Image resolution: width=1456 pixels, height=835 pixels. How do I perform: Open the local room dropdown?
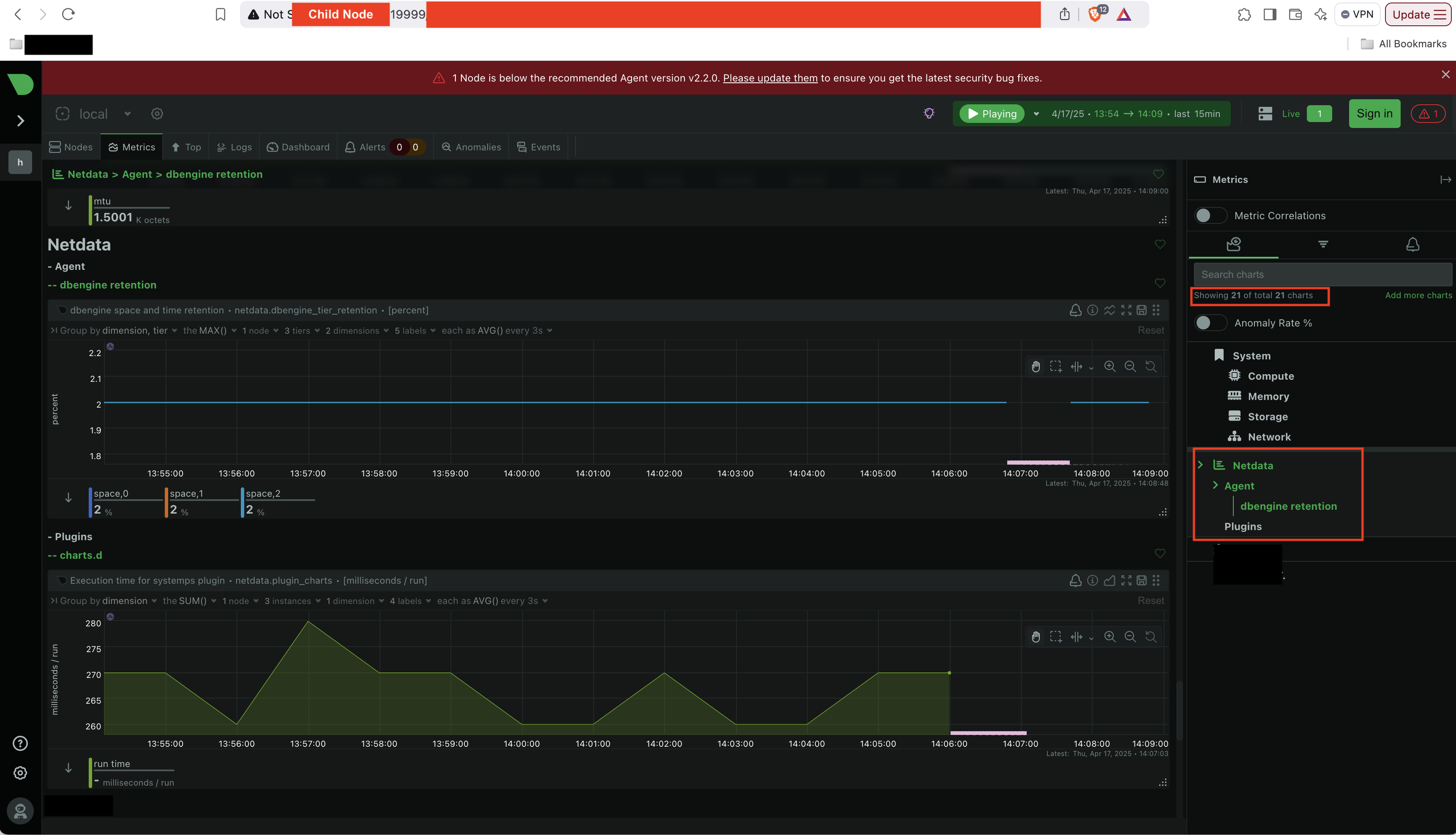click(127, 114)
